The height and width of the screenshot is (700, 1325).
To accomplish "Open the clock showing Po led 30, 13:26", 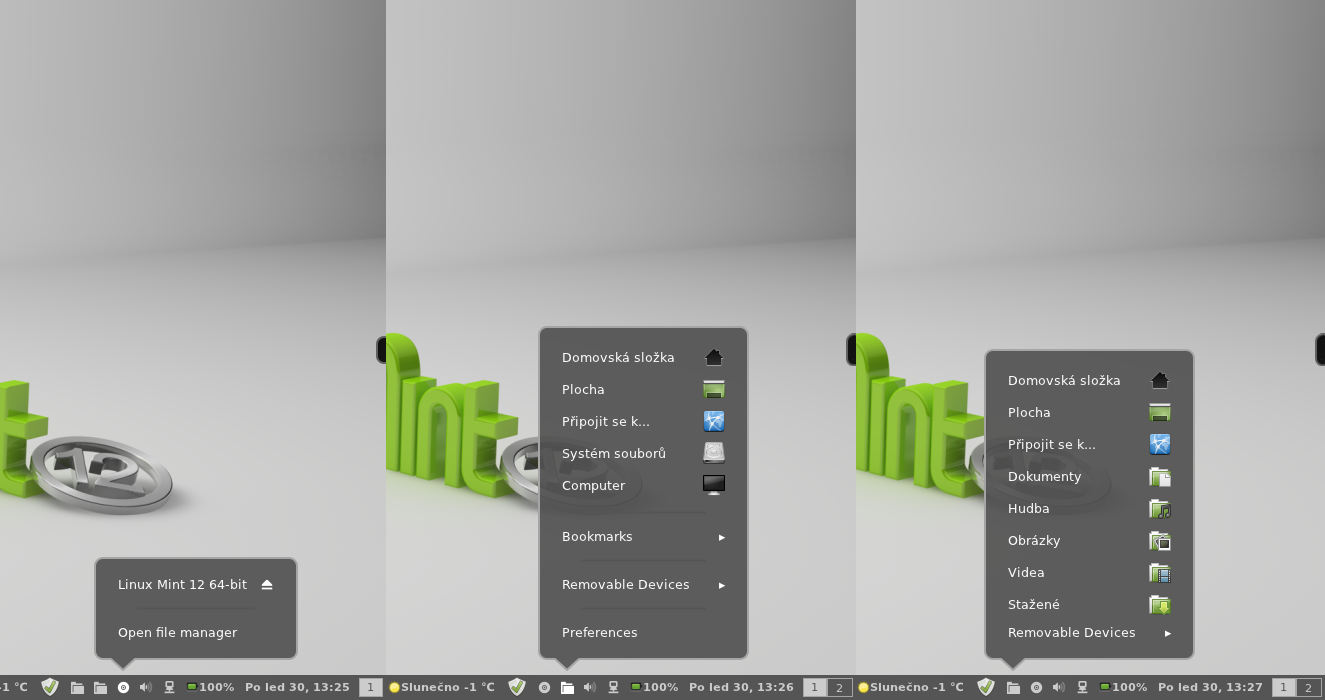I will coord(741,687).
